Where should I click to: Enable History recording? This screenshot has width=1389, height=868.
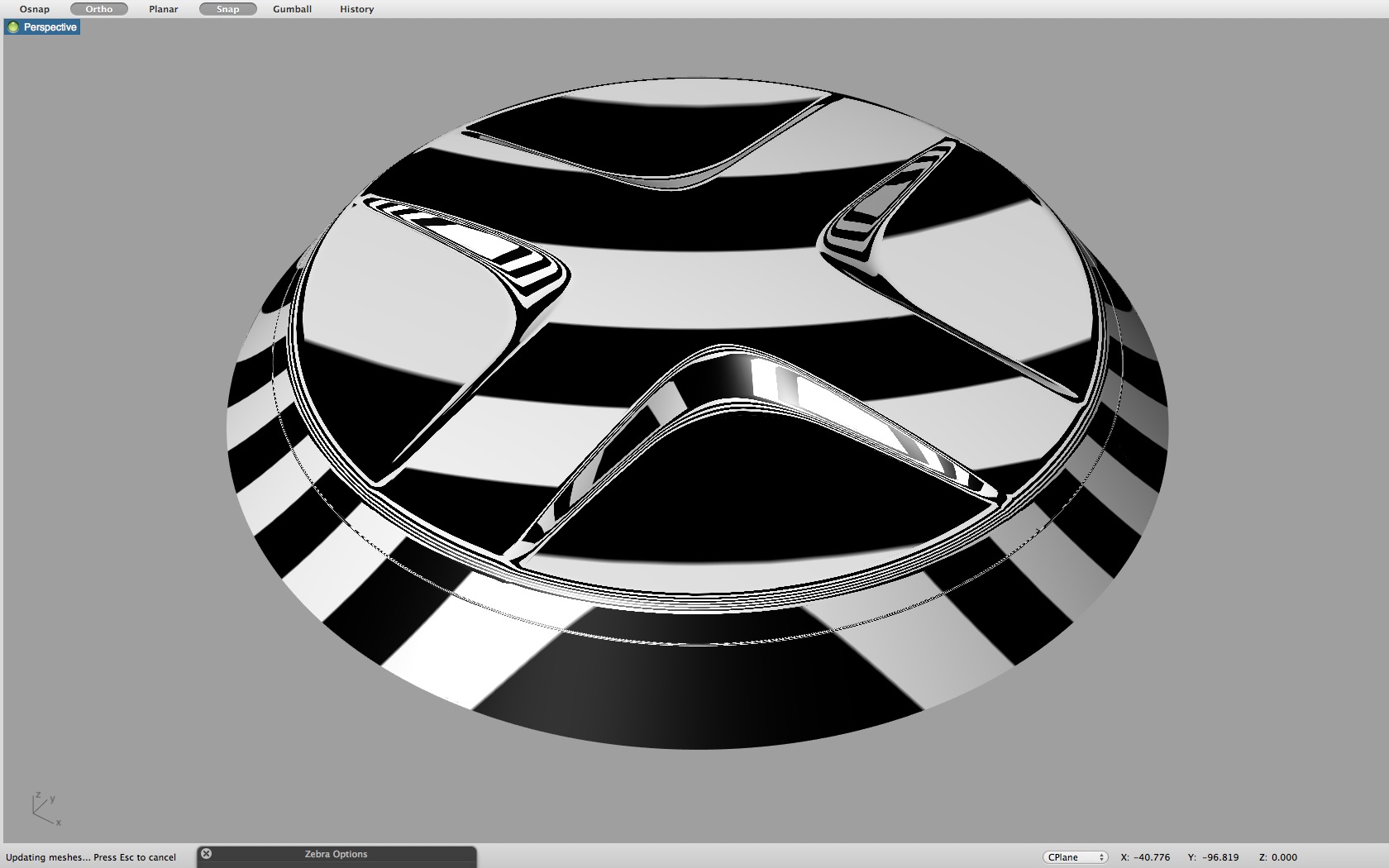point(357,9)
